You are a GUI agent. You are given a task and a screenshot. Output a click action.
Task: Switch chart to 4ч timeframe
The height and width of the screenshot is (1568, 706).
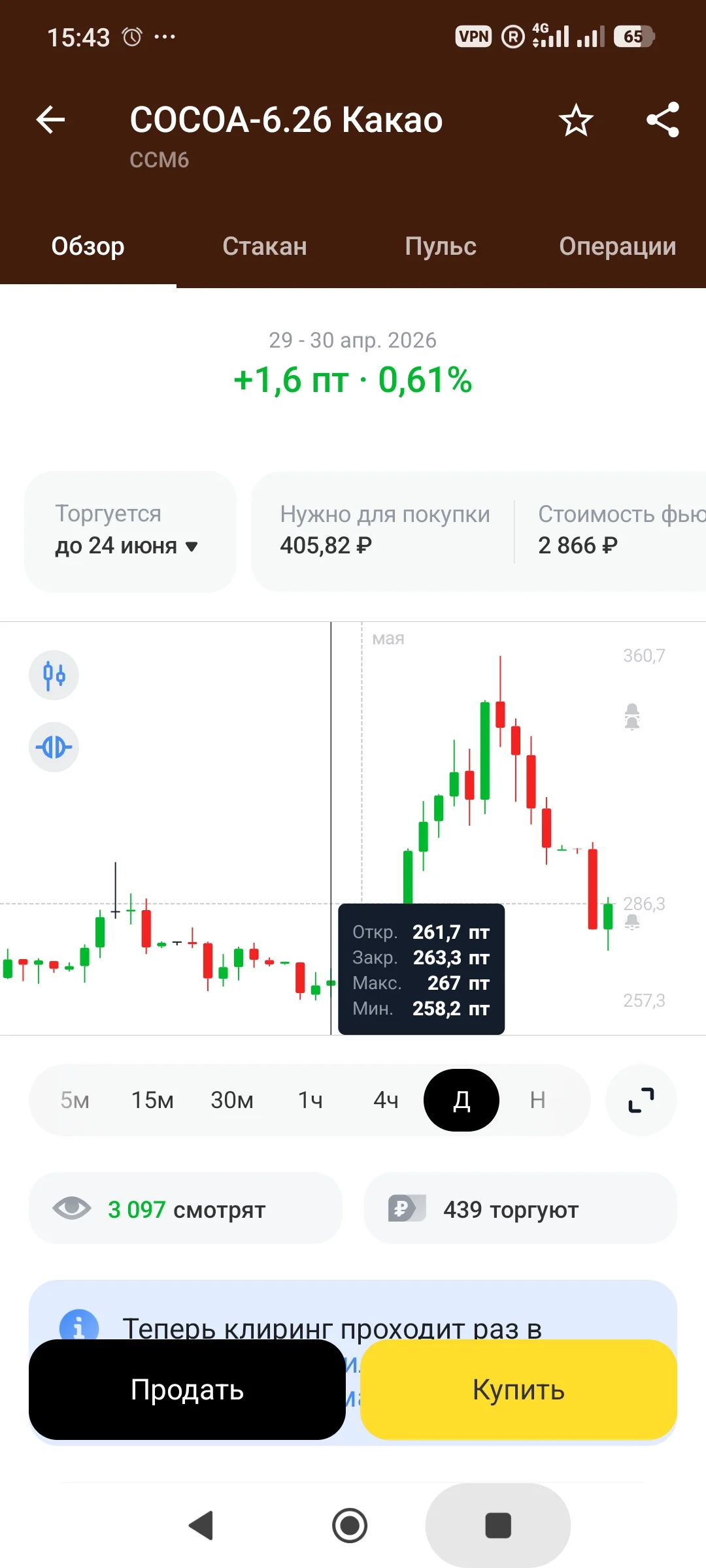pos(386,1100)
